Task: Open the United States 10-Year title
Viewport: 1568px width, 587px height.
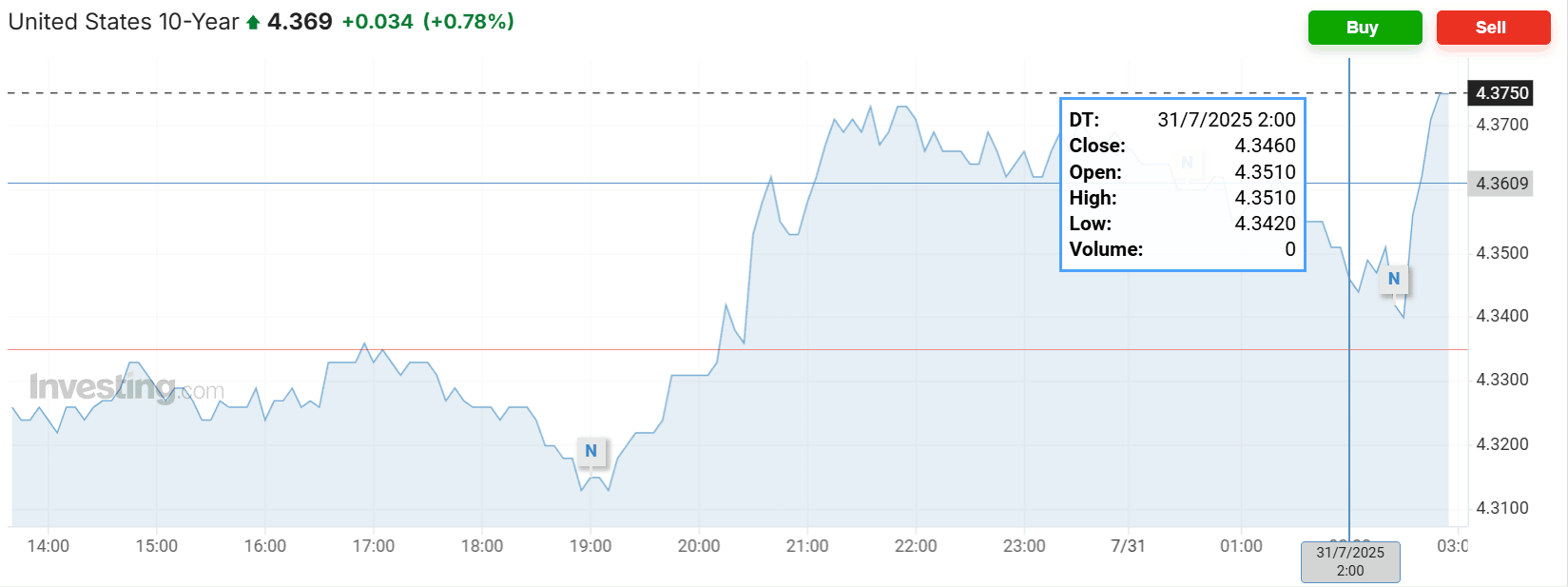Action: (x=124, y=22)
